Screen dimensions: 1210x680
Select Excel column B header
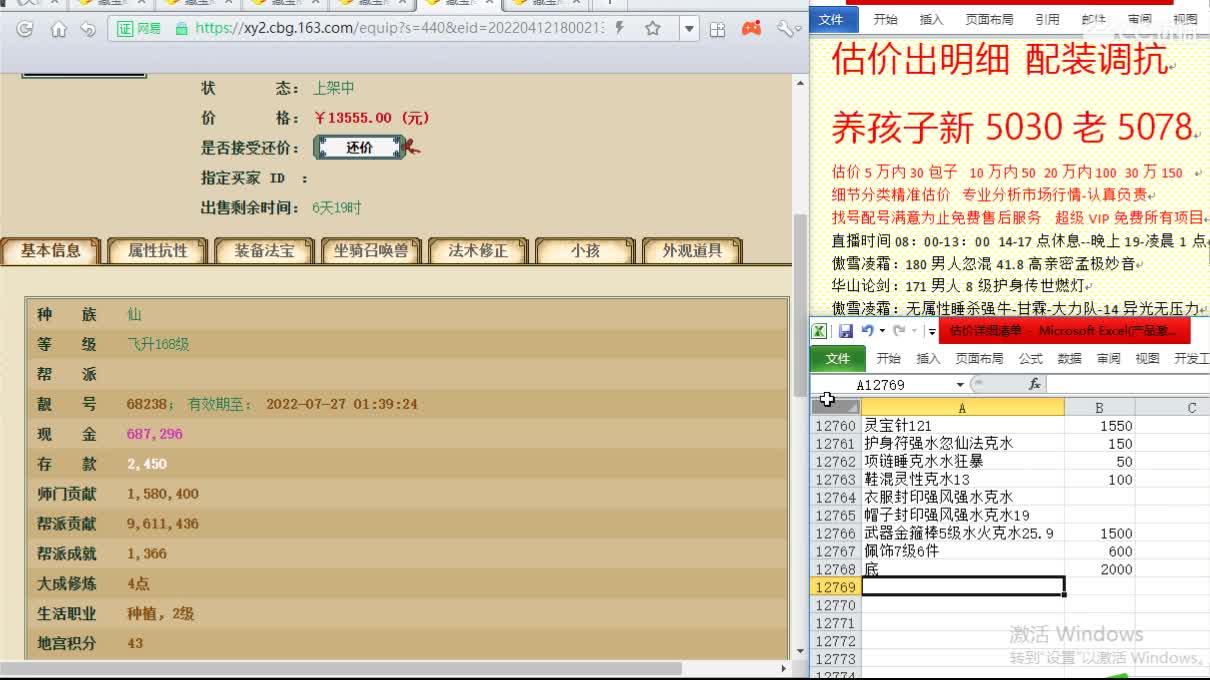(x=1099, y=407)
